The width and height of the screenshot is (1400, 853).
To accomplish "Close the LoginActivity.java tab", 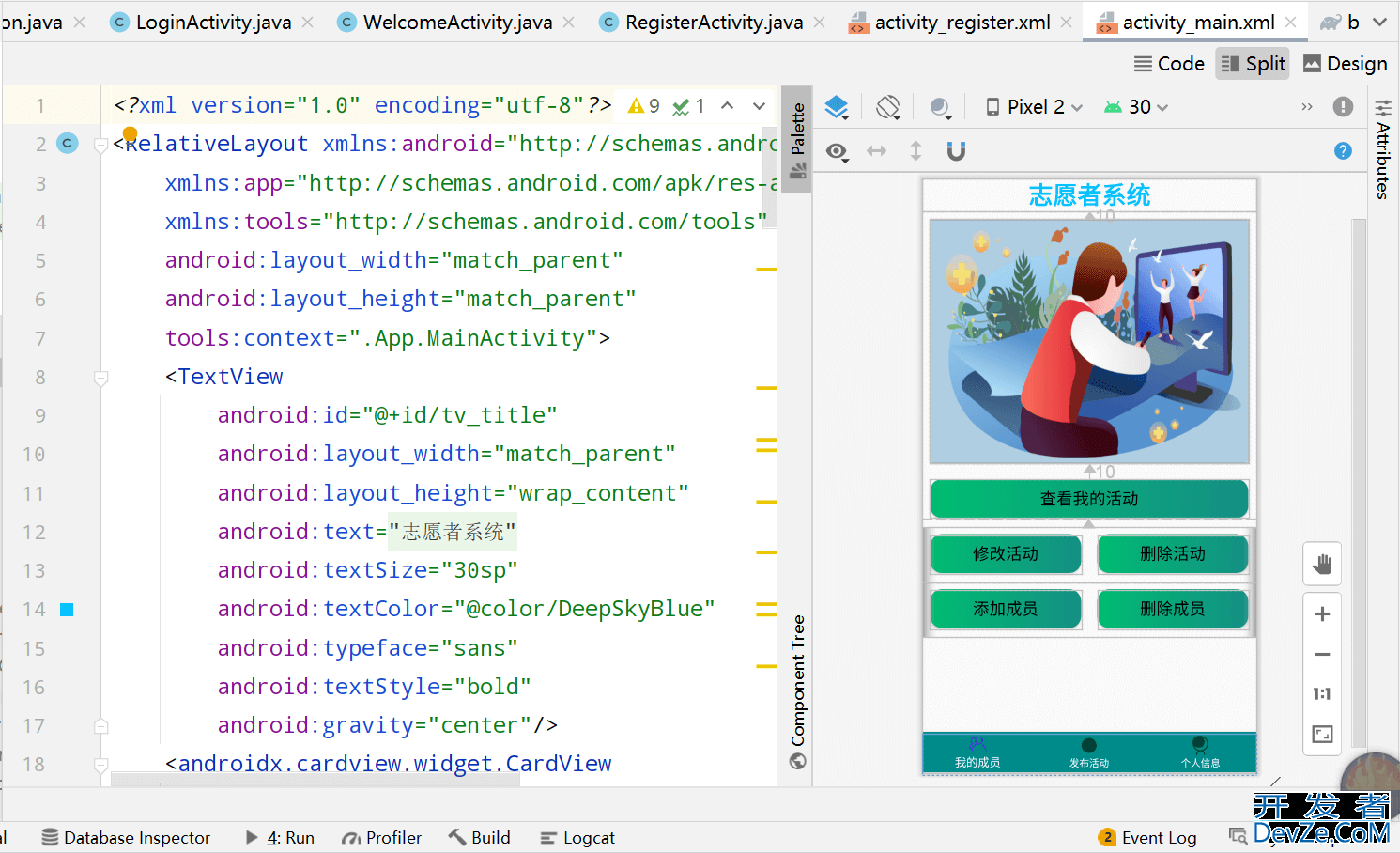I will point(308,22).
